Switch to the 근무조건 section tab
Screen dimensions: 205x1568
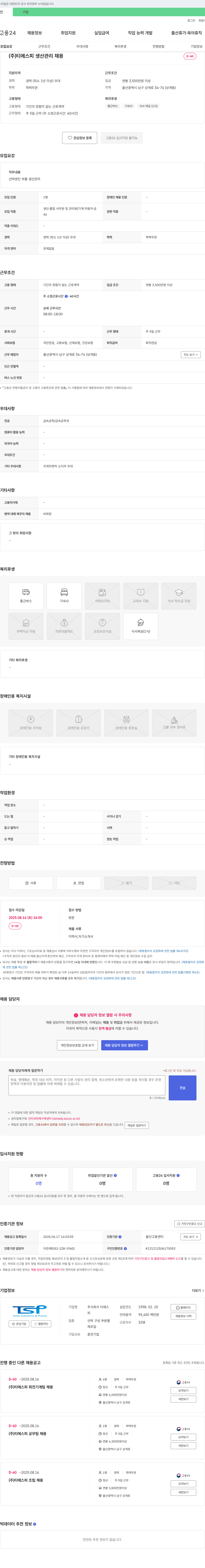point(44,46)
